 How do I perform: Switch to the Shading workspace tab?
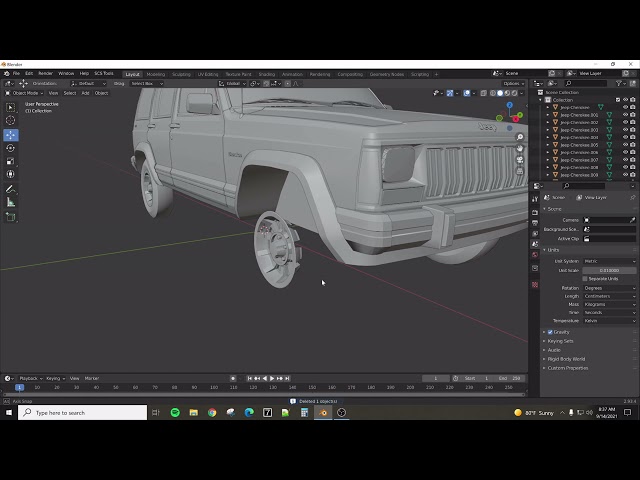point(267,74)
